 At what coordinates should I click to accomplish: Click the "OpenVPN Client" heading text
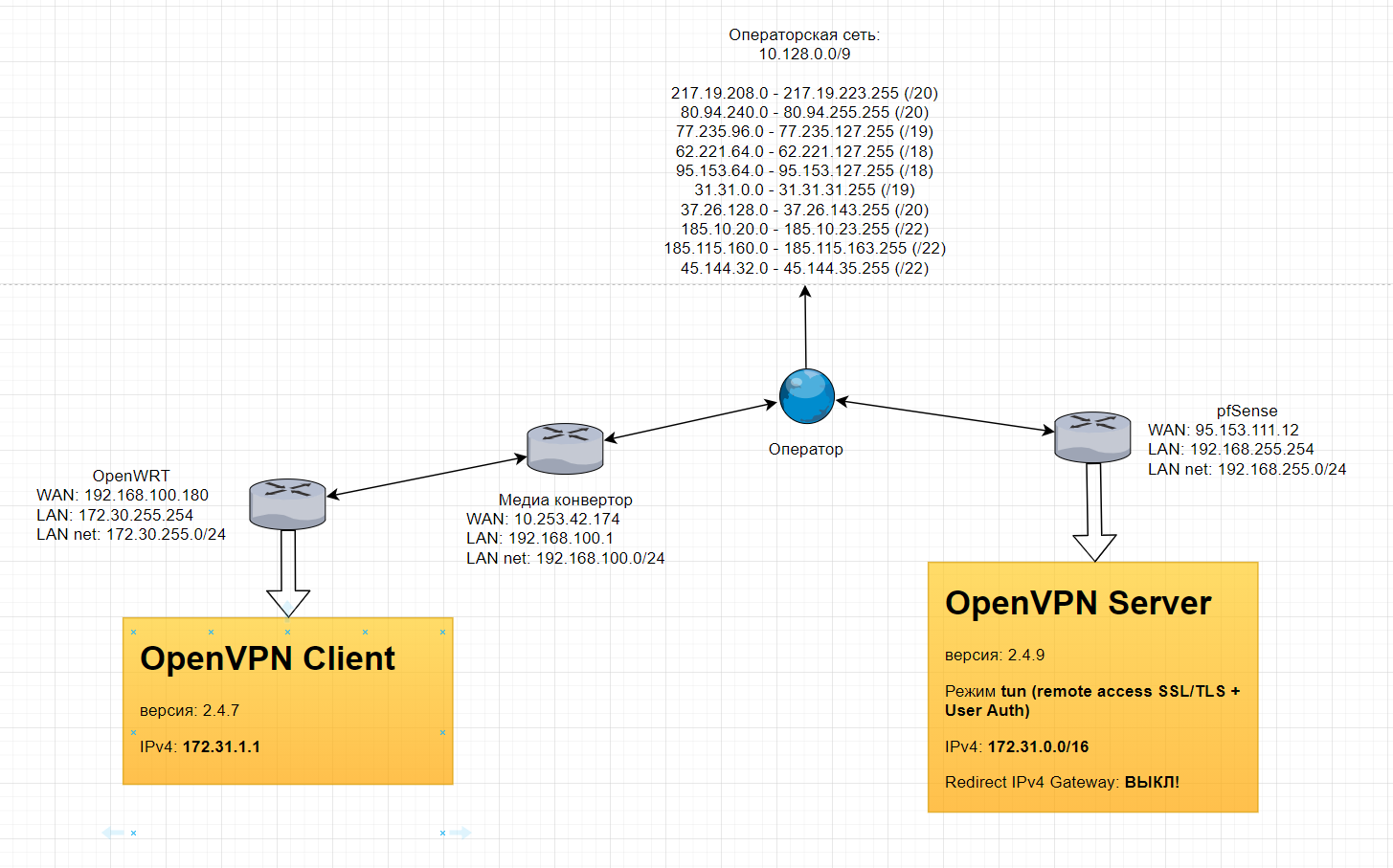267,658
